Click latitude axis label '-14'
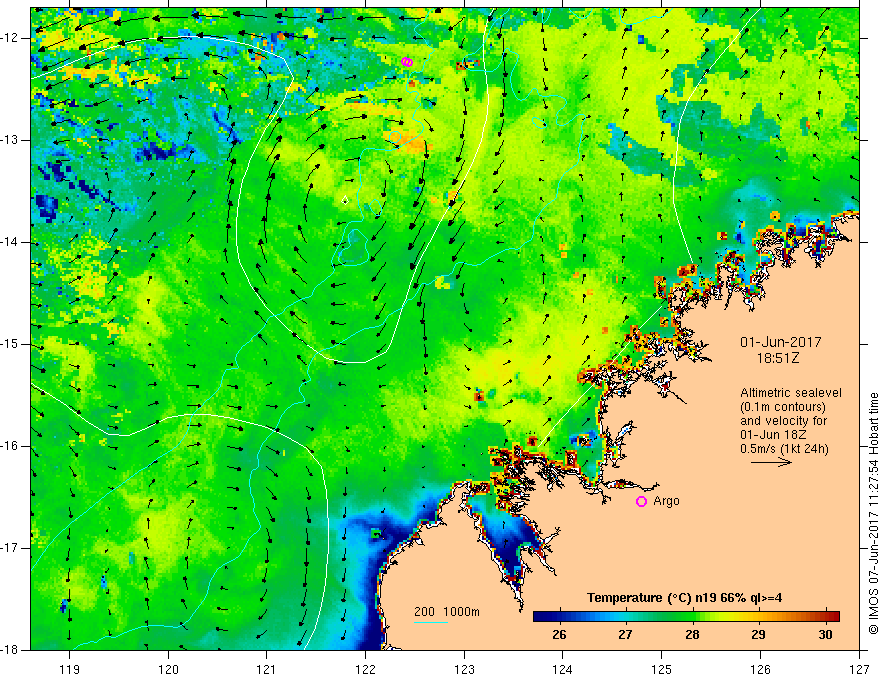The height and width of the screenshot is (680, 880). tap(10, 242)
